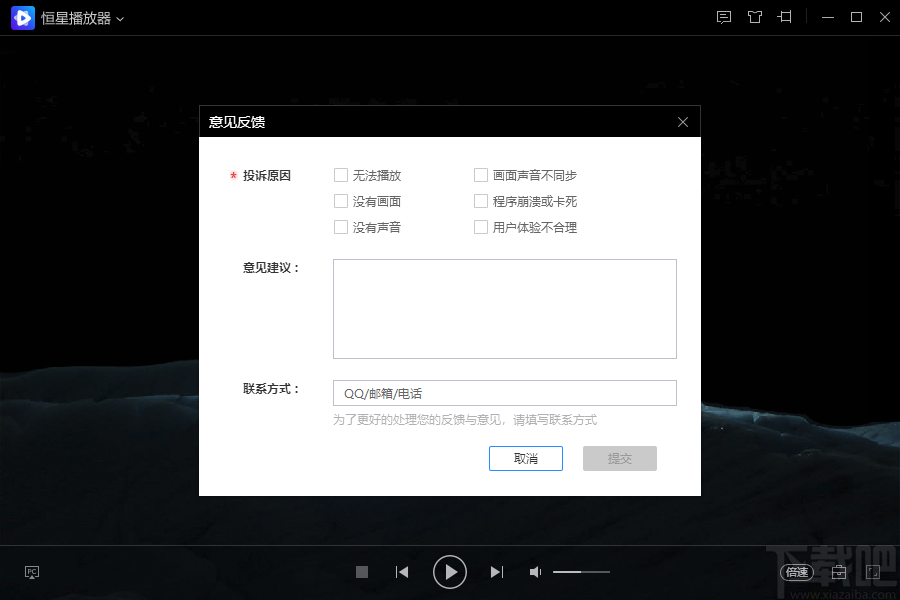The height and width of the screenshot is (600, 900).
Task: Open the skin shirt icon
Action: point(755,17)
